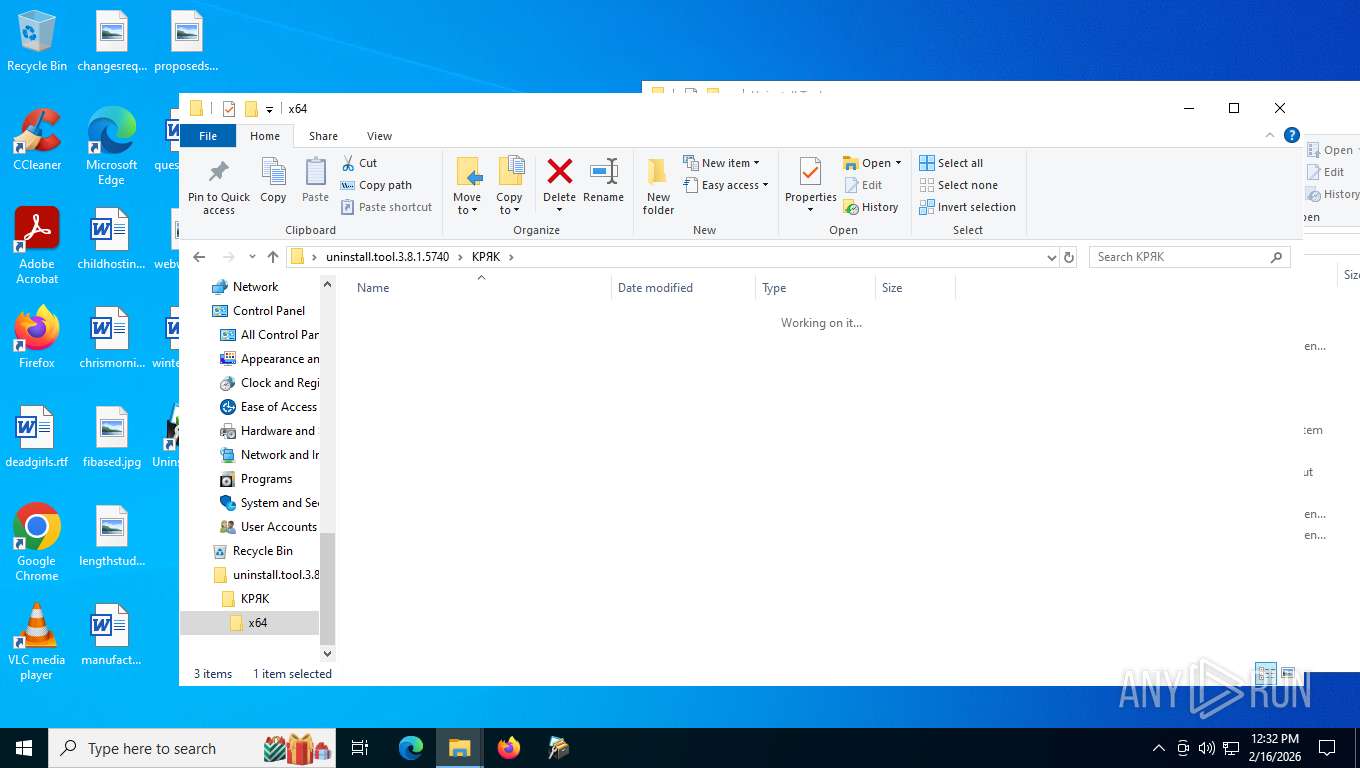The image size is (1360, 768).
Task: Show hidden system tray icons
Action: pos(1158,748)
